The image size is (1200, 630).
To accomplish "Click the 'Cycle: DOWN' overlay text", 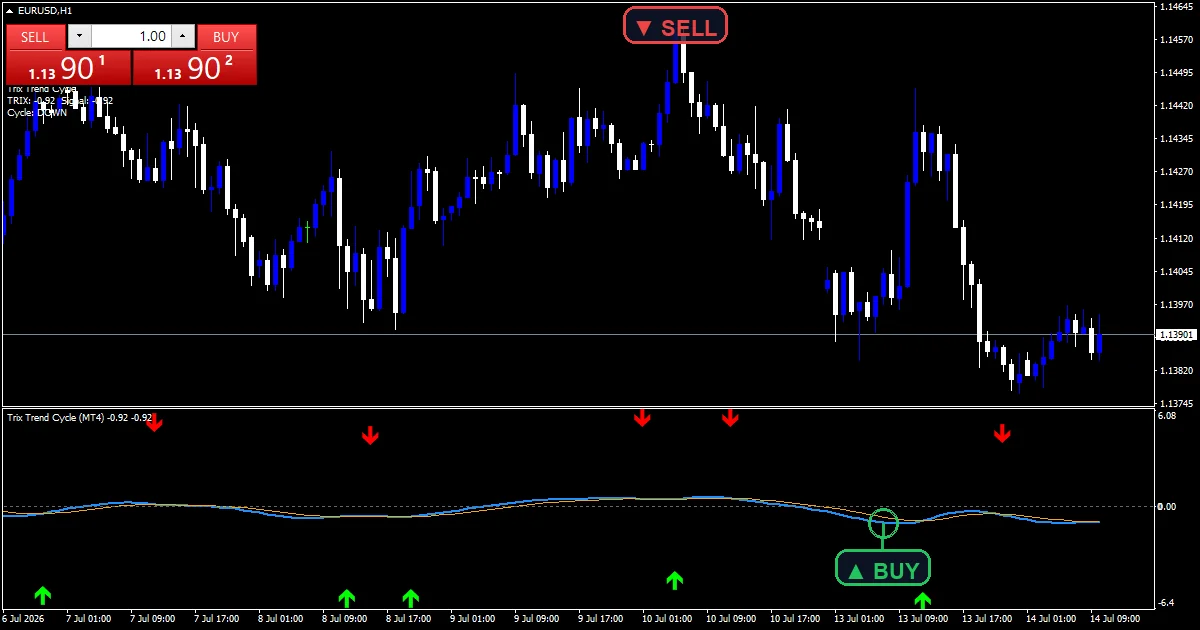I will click(37, 113).
